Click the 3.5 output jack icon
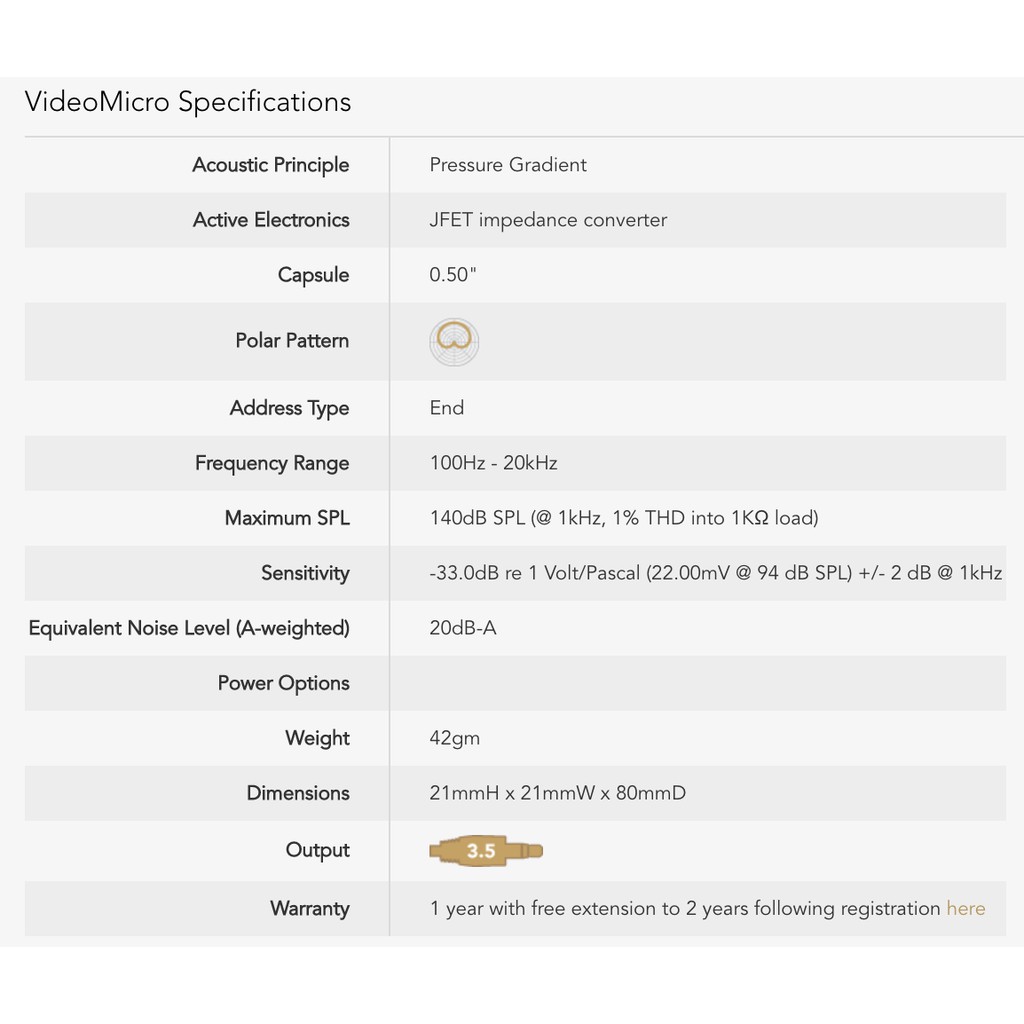This screenshot has height=1024, width=1024. tap(486, 851)
